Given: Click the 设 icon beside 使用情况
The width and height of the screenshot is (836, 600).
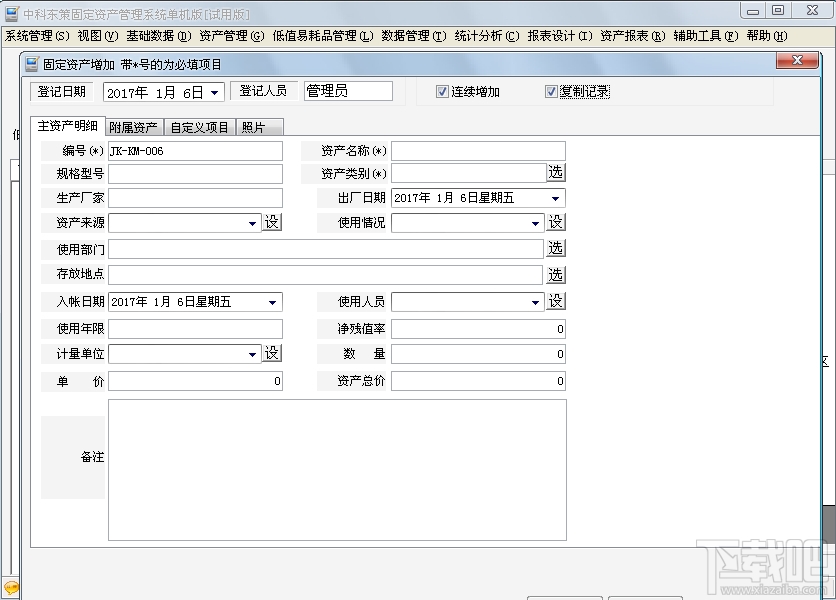Looking at the screenshot, I should click(556, 222).
